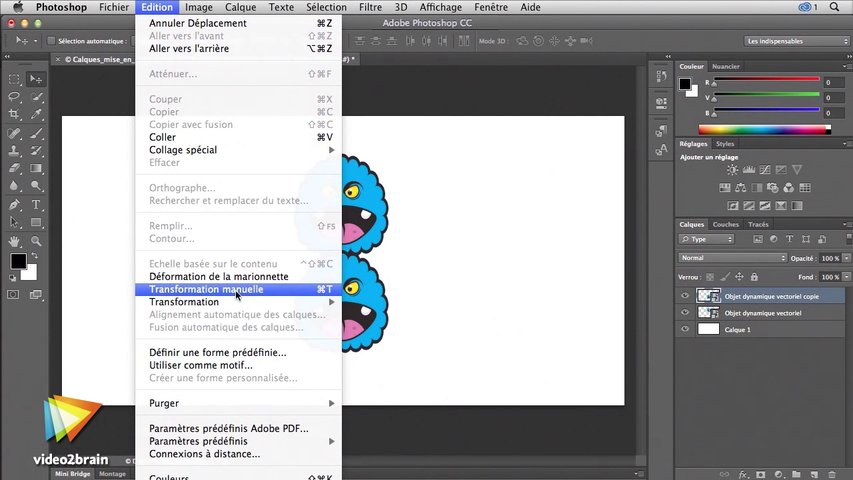The image size is (853, 480).
Task: Select the Zoom tool
Action: tap(36, 241)
